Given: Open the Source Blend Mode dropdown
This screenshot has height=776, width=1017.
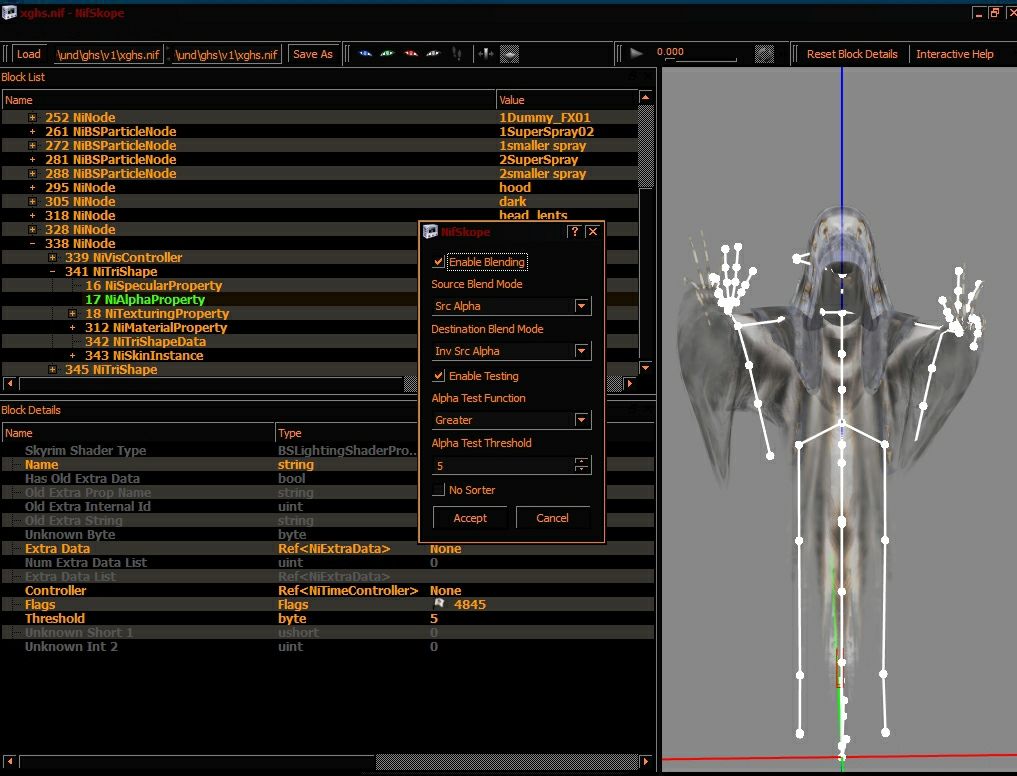Looking at the screenshot, I should click(x=512, y=306).
